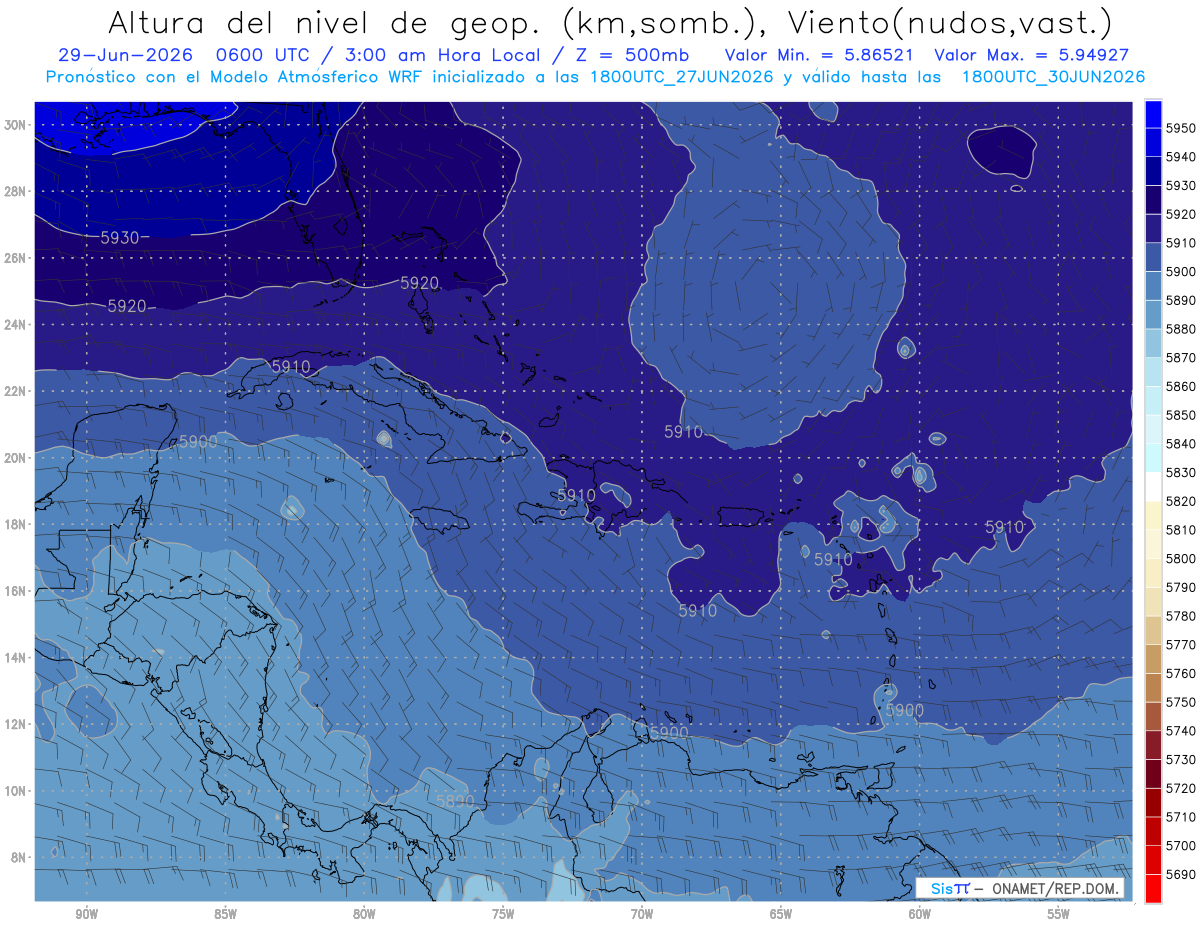
Task: Click the '5690' color scale label
Action: (x=1183, y=874)
